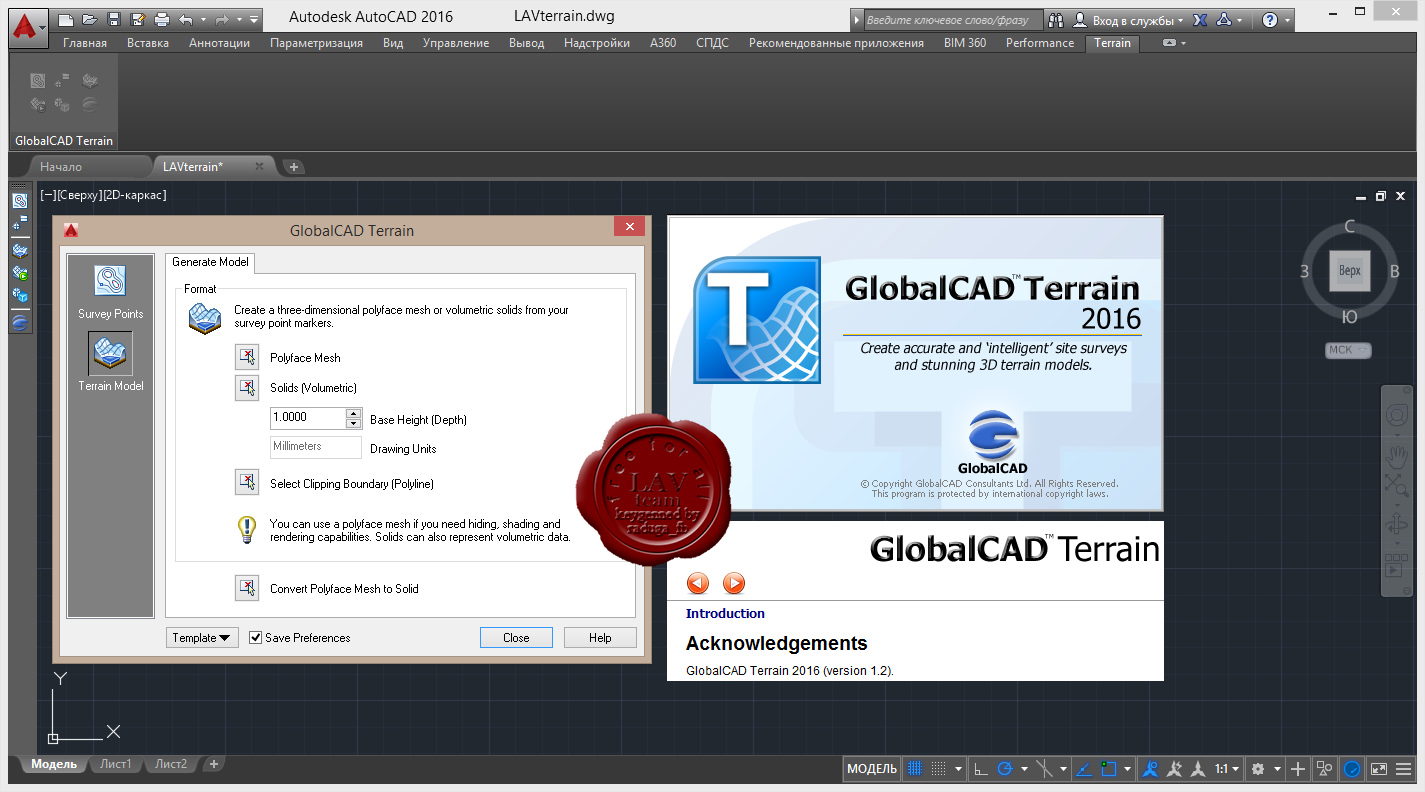The width and height of the screenshot is (1425, 792).
Task: Open the Survey Points toolbar icon on left strip
Action: point(19,201)
